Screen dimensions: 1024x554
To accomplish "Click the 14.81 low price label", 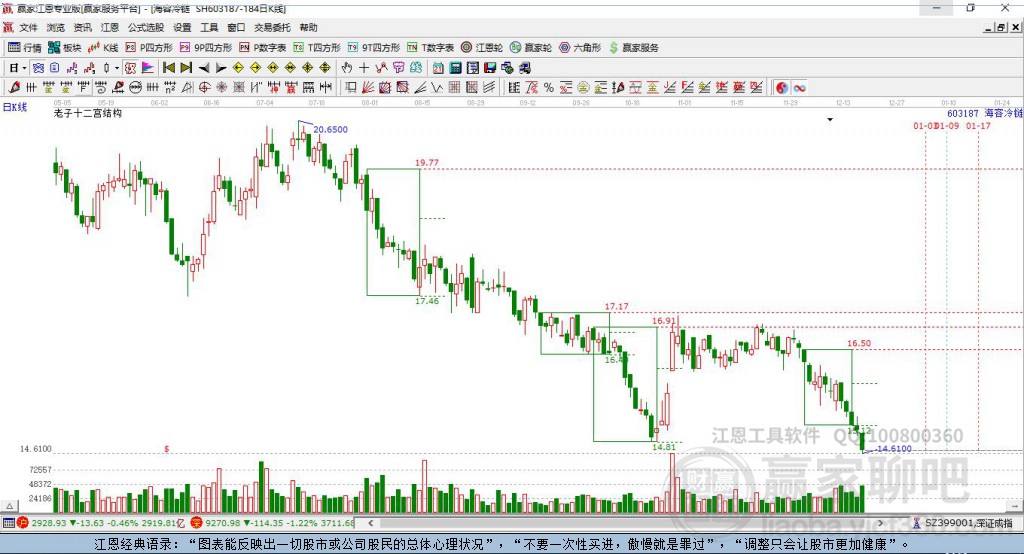I will (x=664, y=447).
